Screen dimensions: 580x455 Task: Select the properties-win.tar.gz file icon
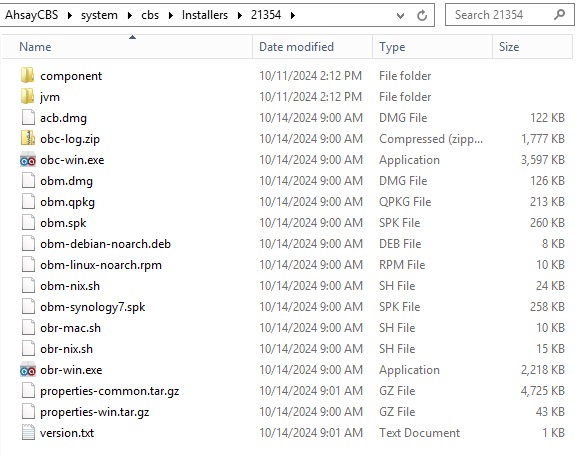pos(28,412)
